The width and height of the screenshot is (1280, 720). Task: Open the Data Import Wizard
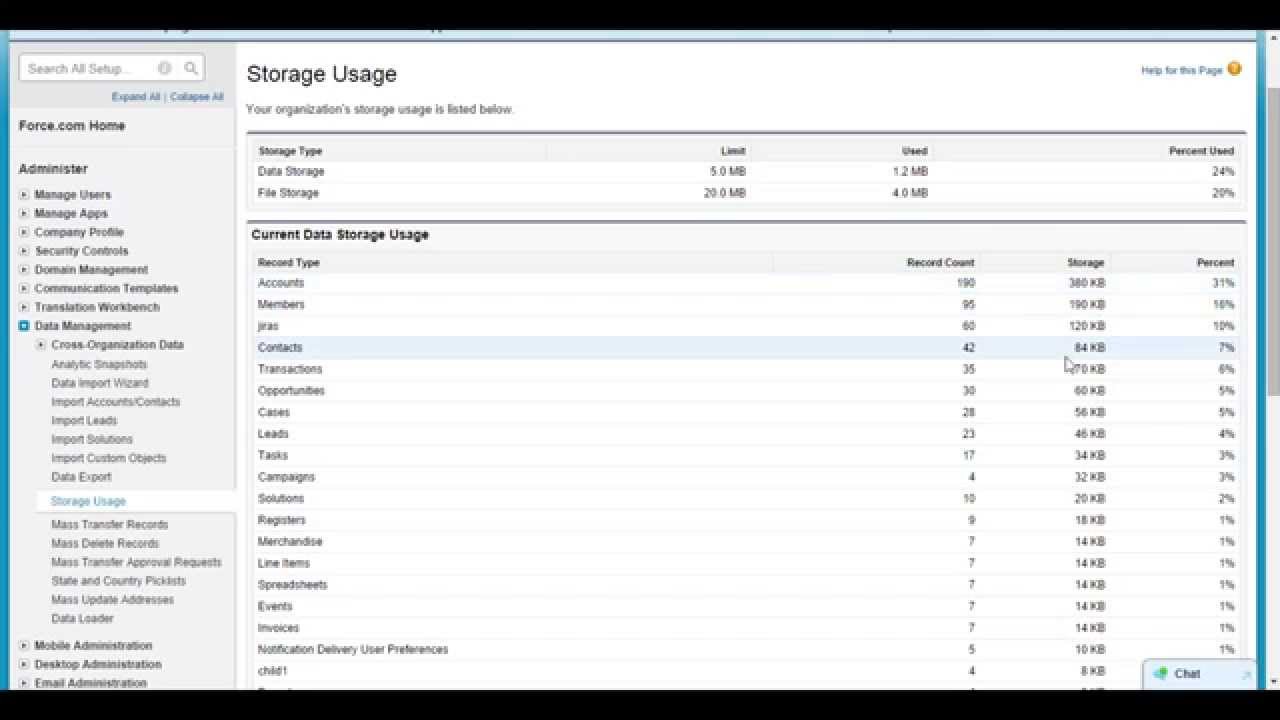coord(100,383)
